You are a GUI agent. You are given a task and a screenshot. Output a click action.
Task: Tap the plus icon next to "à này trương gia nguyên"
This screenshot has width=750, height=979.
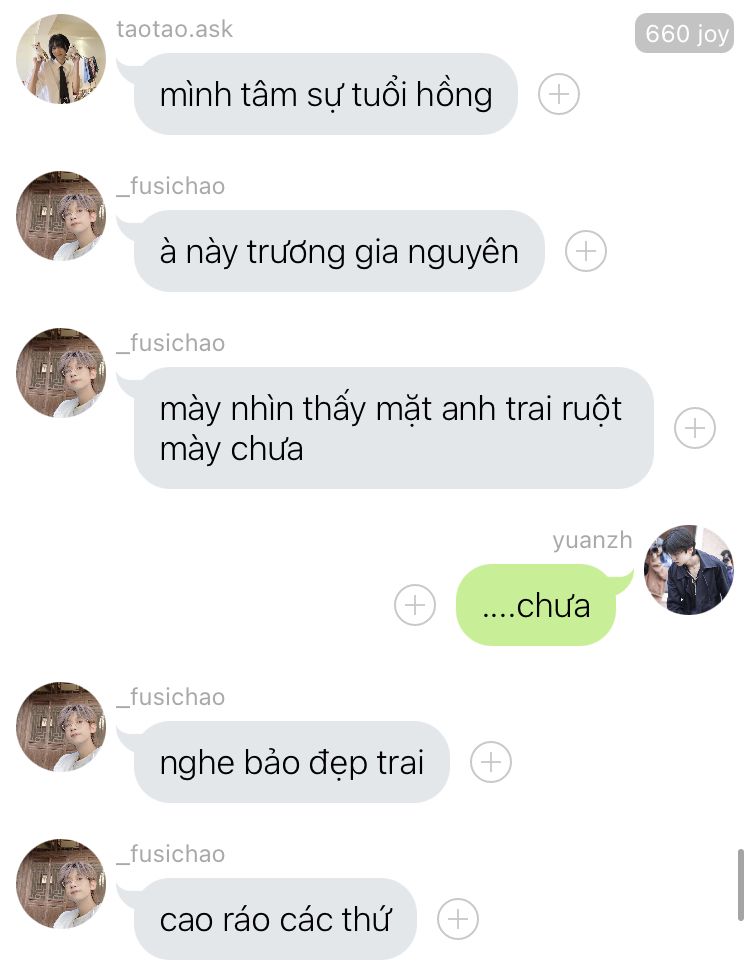(x=585, y=251)
